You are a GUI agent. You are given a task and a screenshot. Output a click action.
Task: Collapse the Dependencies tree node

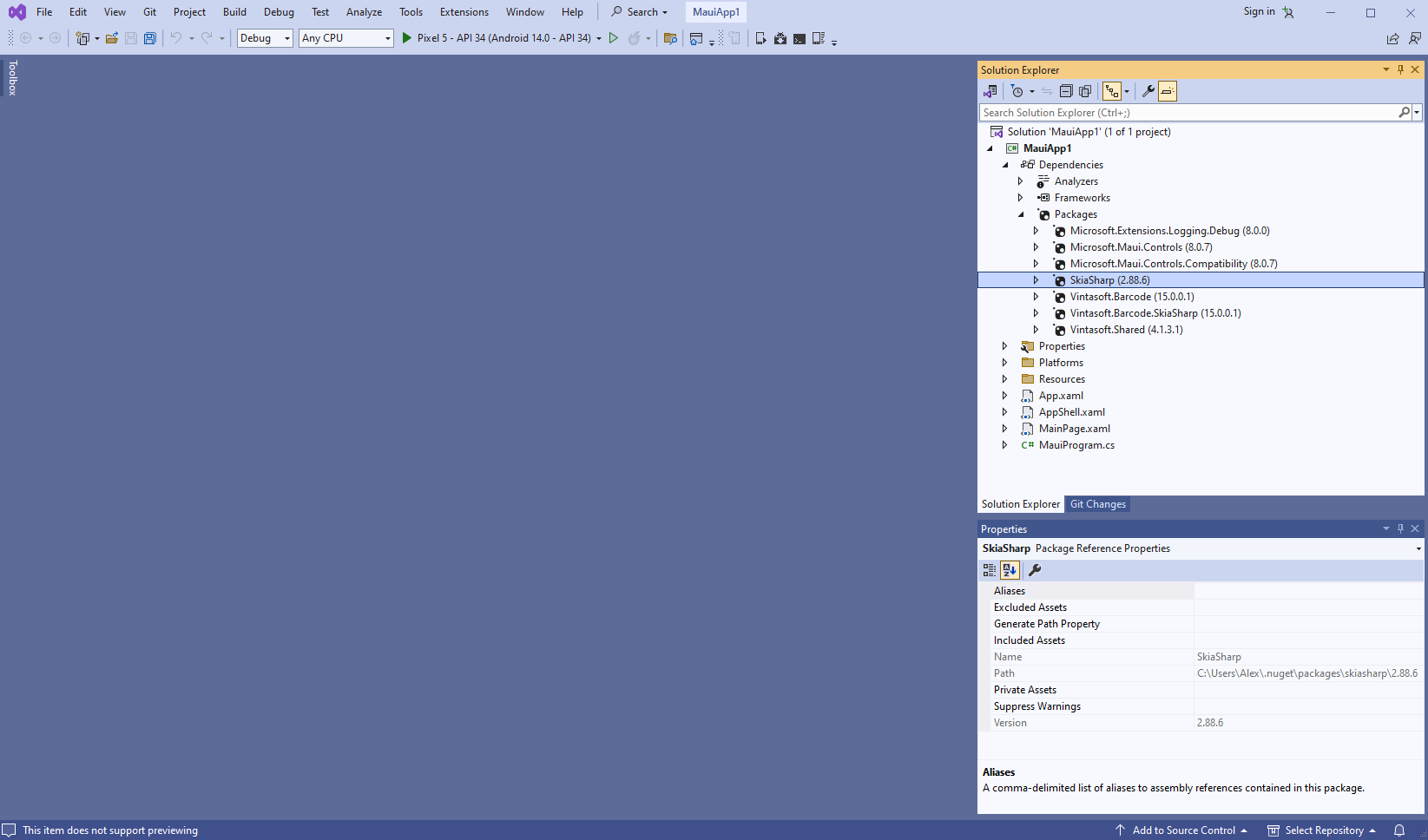1005,165
